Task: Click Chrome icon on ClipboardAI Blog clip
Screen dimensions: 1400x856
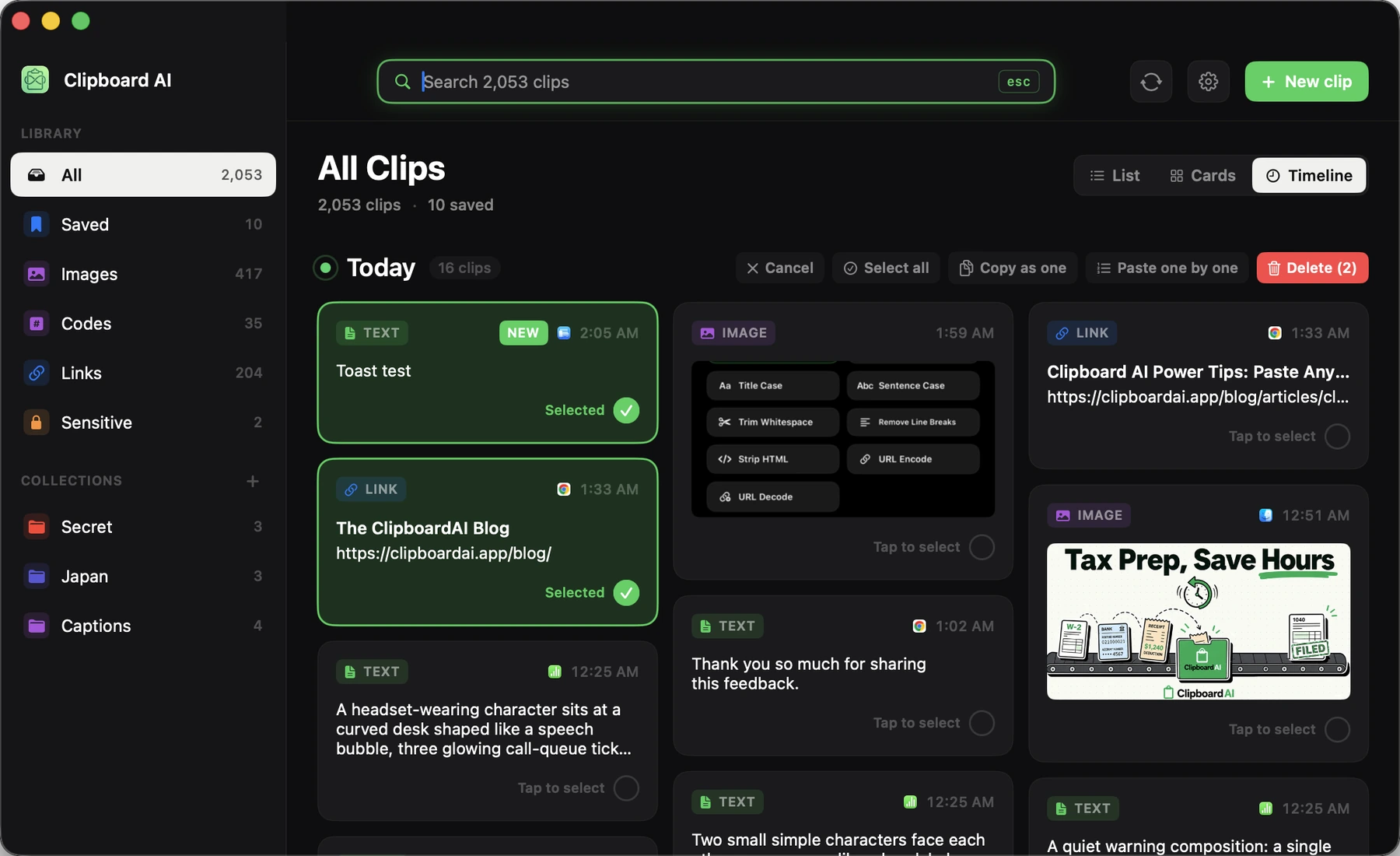Action: point(564,489)
